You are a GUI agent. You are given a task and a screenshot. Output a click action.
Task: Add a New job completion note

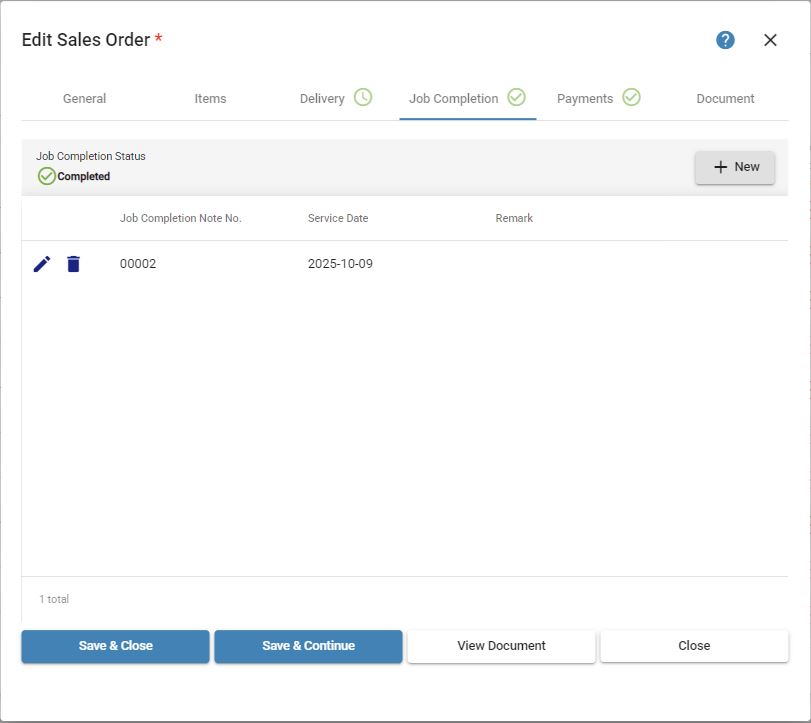coord(734,167)
